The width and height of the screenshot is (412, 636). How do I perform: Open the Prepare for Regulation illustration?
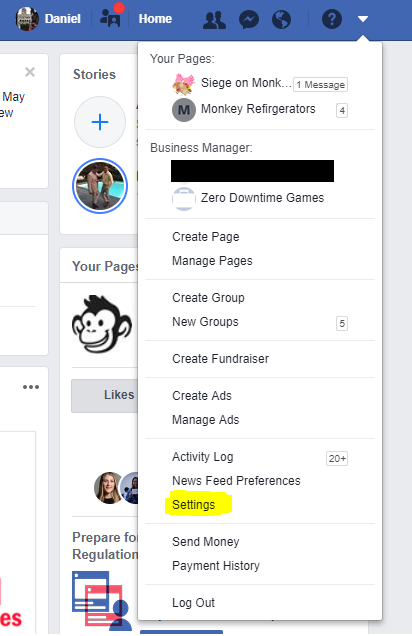pos(103,601)
